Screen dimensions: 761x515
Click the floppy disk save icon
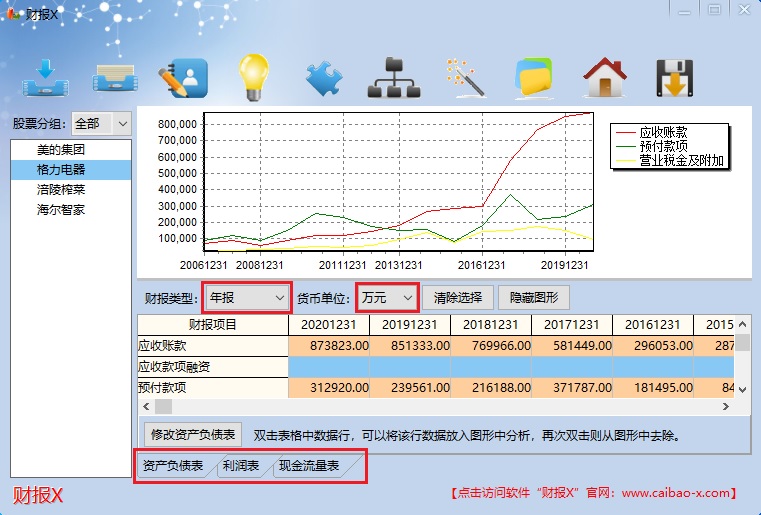click(x=675, y=78)
